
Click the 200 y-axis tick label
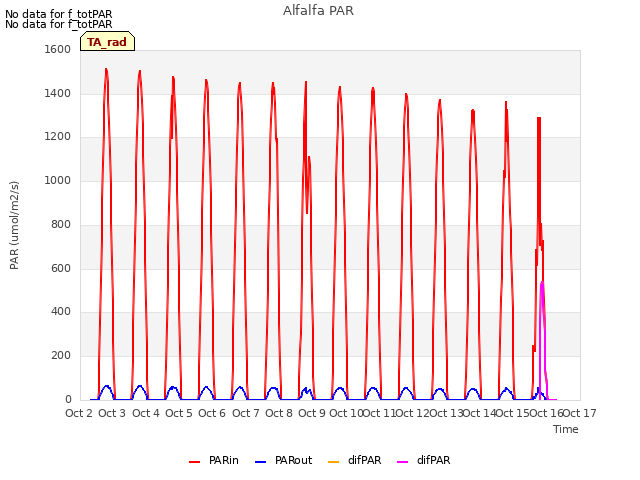point(61,356)
